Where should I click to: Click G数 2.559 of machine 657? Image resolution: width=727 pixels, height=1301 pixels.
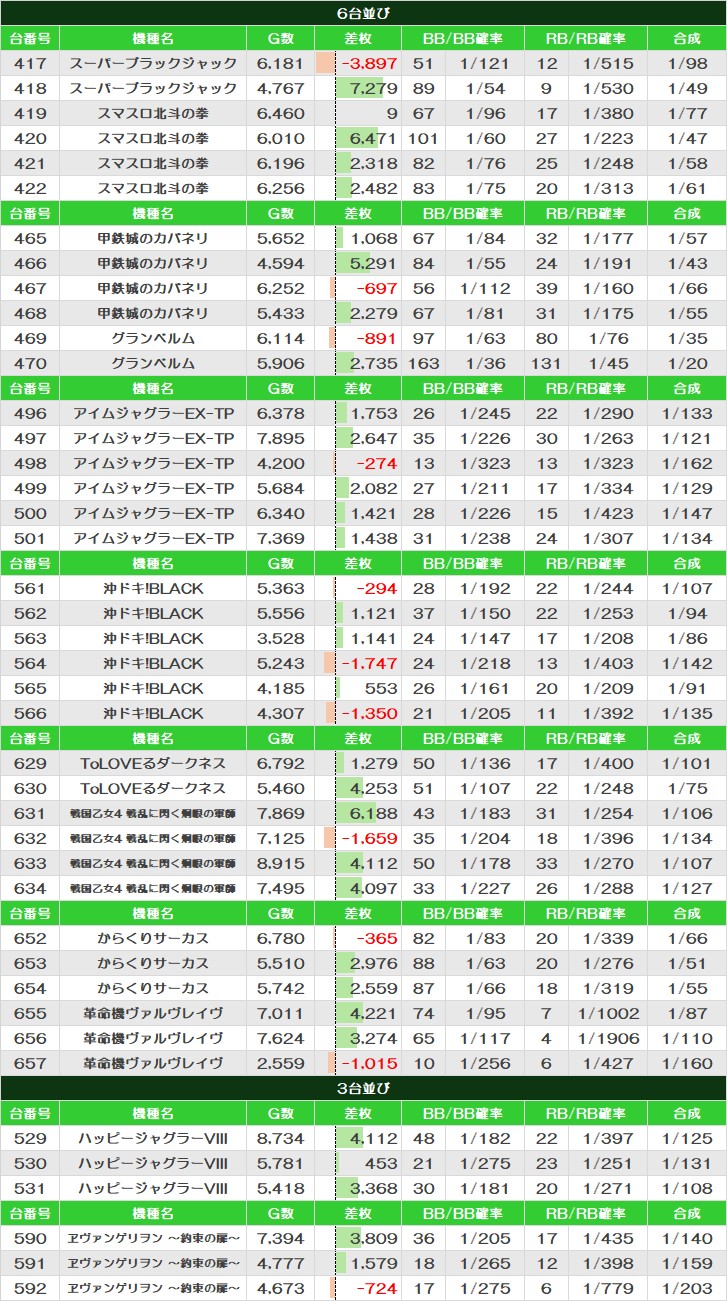(x=280, y=1063)
